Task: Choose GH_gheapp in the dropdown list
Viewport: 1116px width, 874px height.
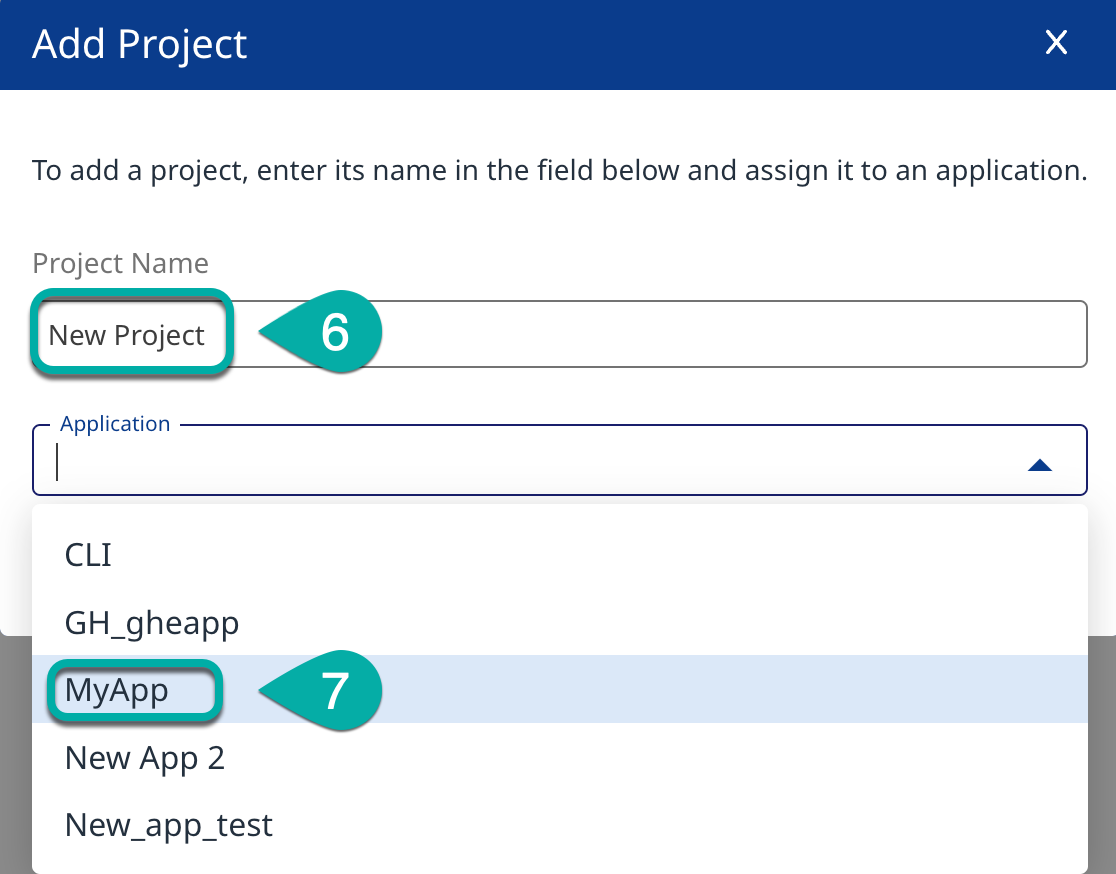Action: point(152,623)
